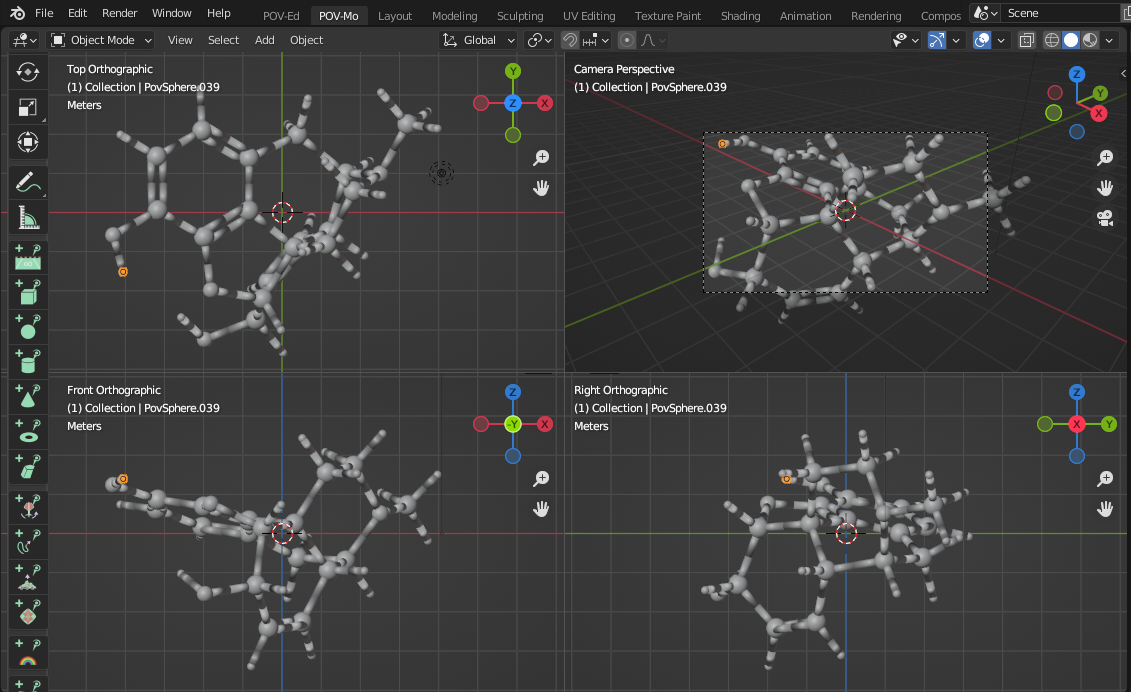Open the Global transform orientation dropdown
Screen dimensions: 1131x692
(479, 40)
